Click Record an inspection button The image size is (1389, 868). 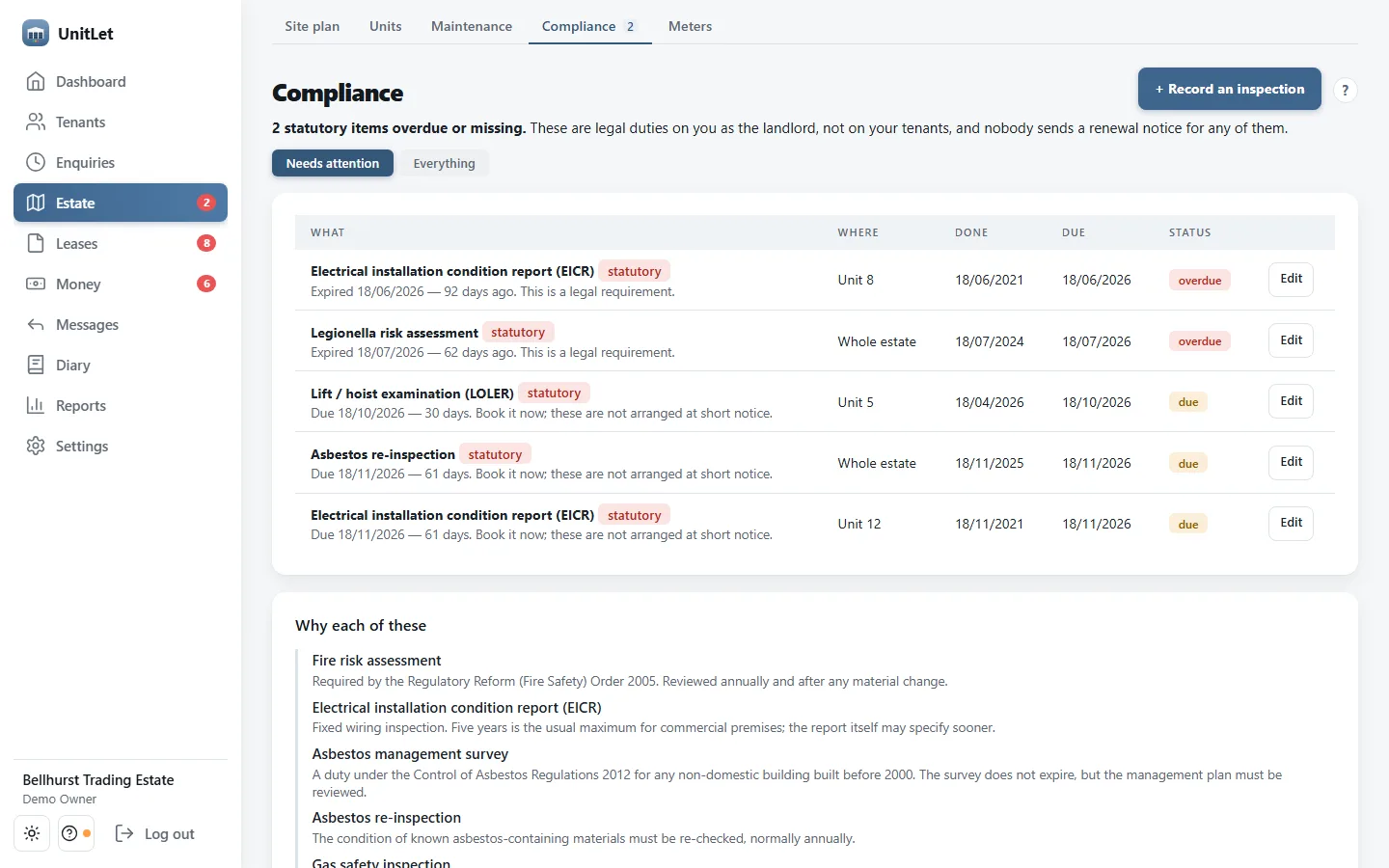[1230, 89]
